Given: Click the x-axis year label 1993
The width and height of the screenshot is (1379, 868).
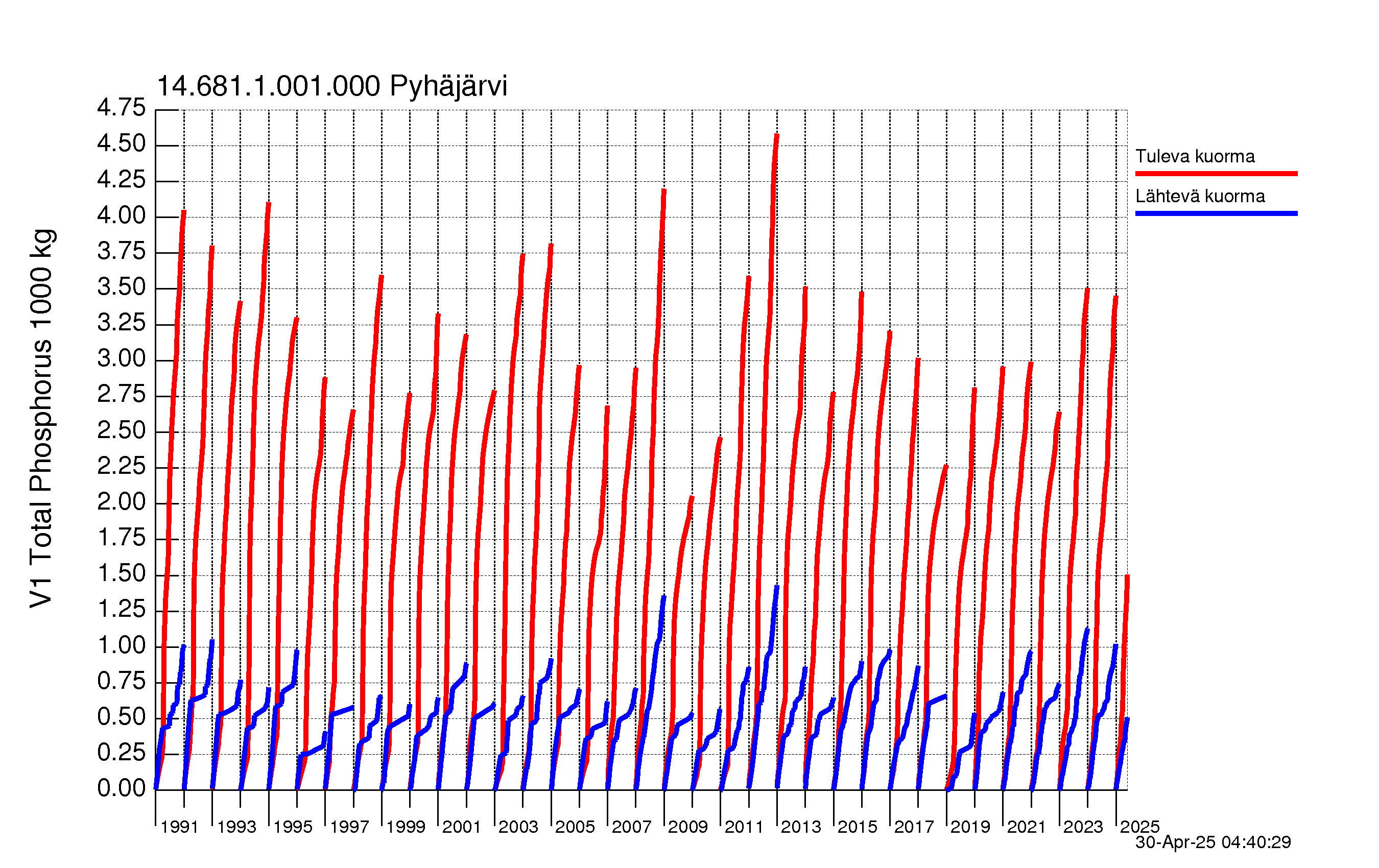Looking at the screenshot, I should coord(236,827).
